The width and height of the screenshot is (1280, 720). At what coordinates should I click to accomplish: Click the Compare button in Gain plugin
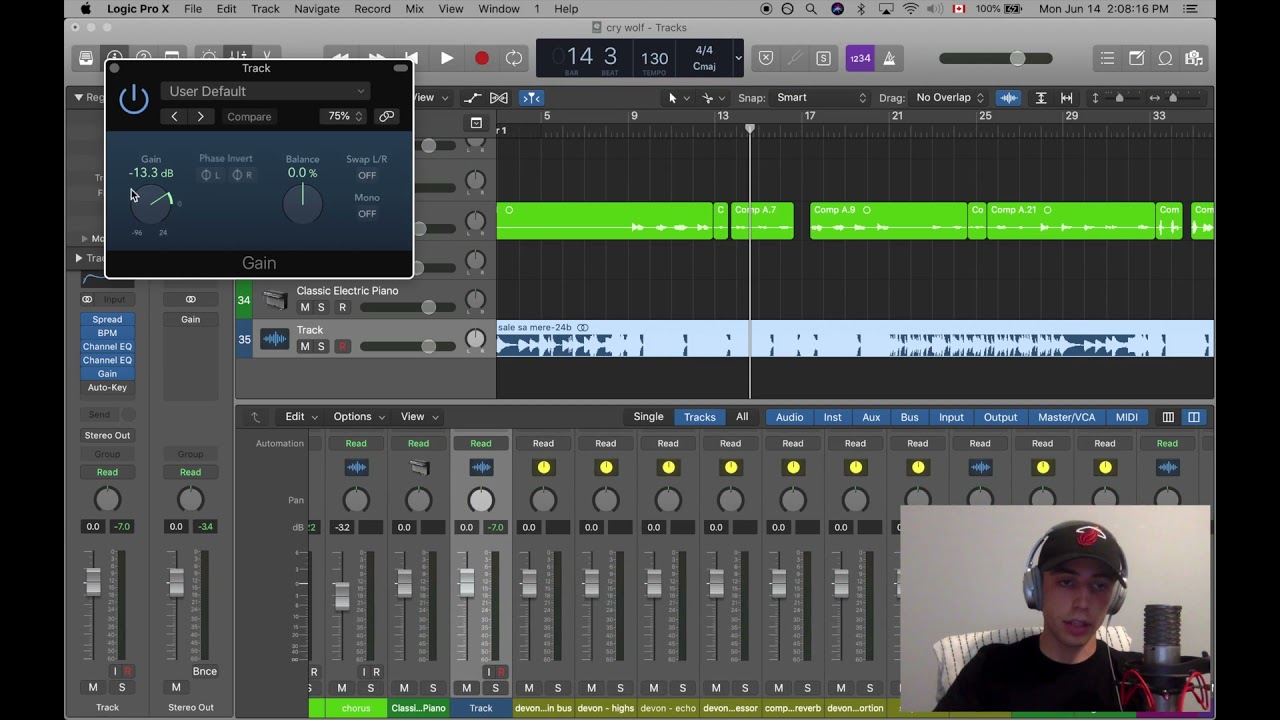click(x=249, y=117)
